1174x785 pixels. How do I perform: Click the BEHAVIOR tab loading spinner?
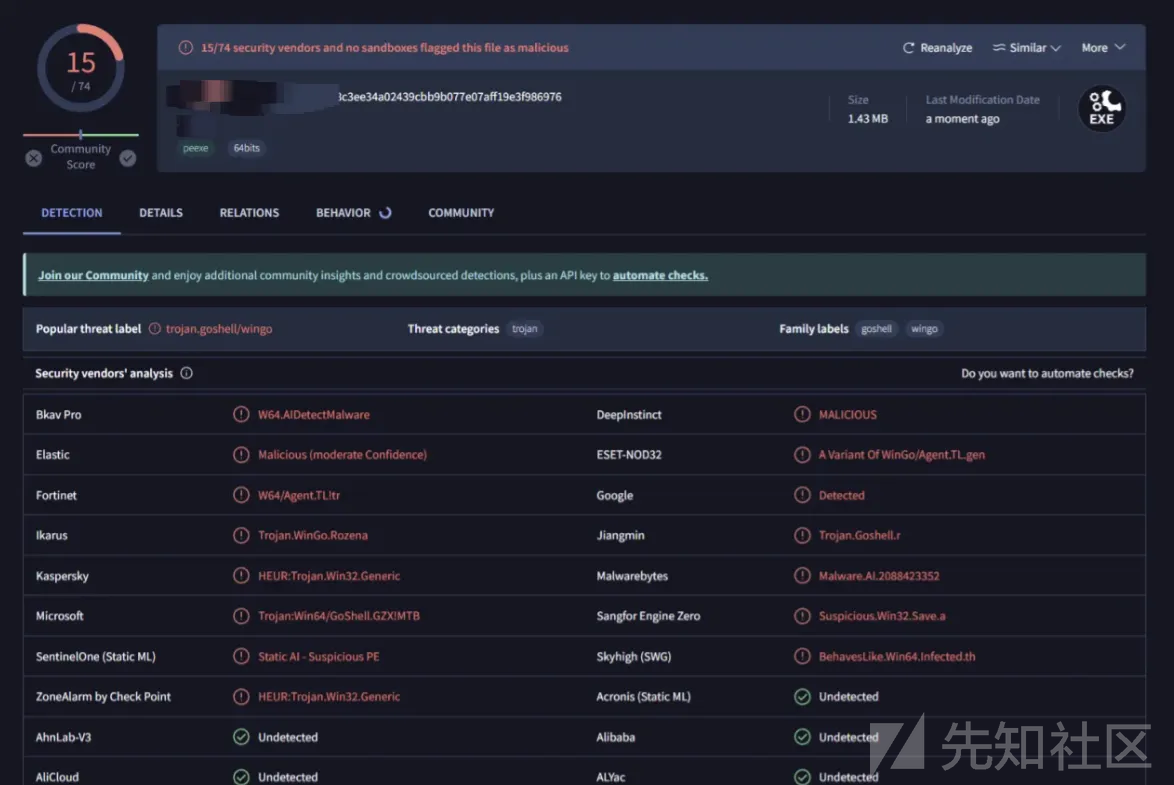(386, 213)
